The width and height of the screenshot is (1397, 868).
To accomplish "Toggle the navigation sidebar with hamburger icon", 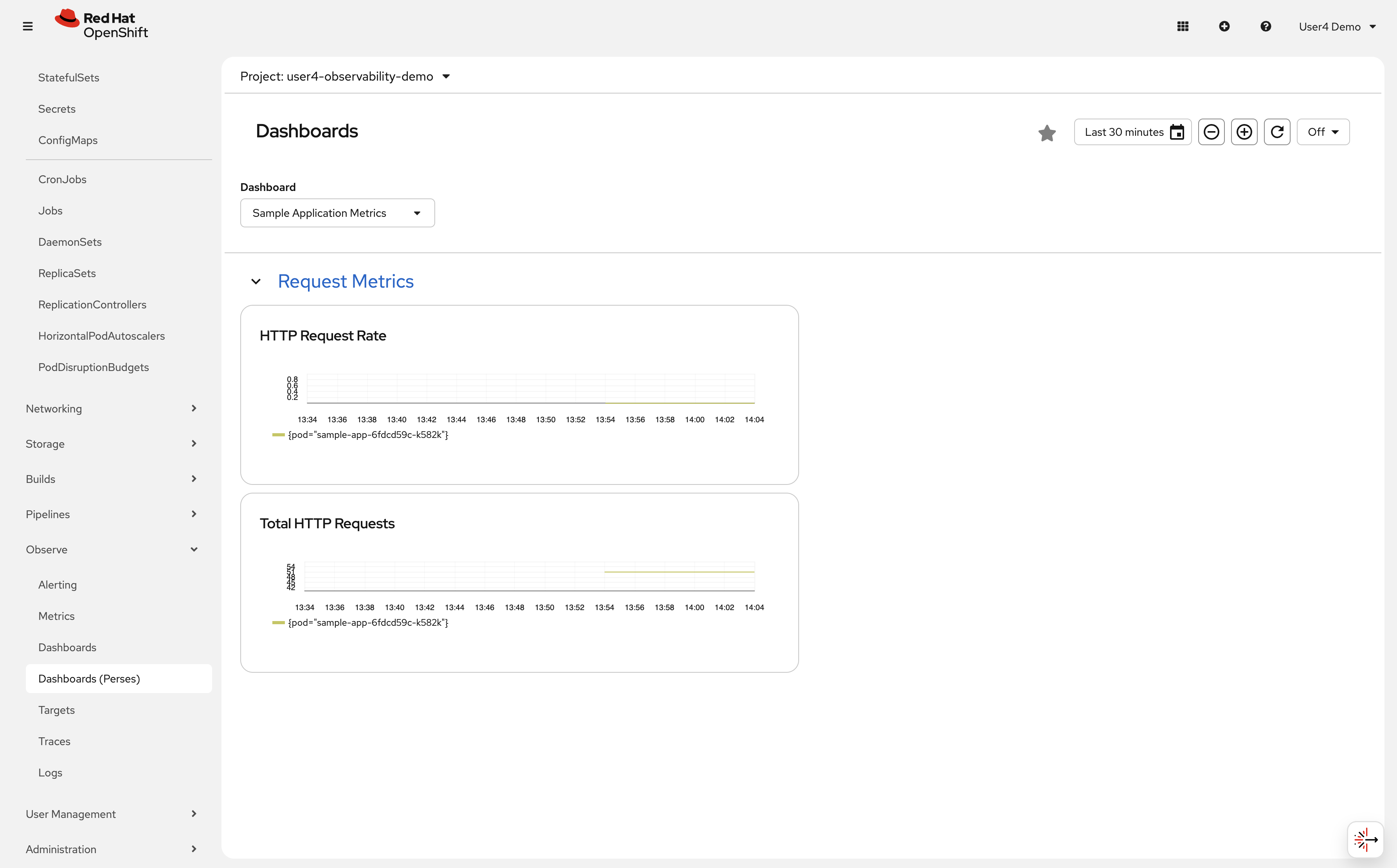I will (x=27, y=26).
